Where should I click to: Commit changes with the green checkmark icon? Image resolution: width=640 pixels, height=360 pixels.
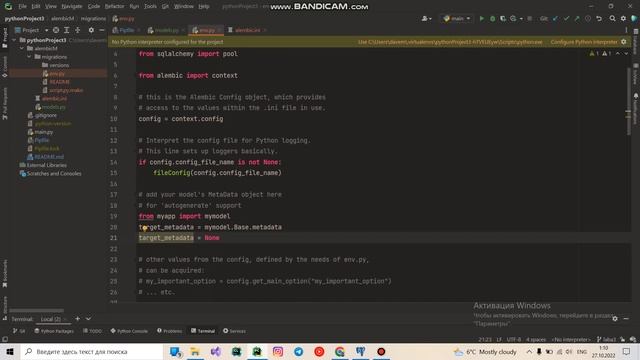(x=566, y=18)
